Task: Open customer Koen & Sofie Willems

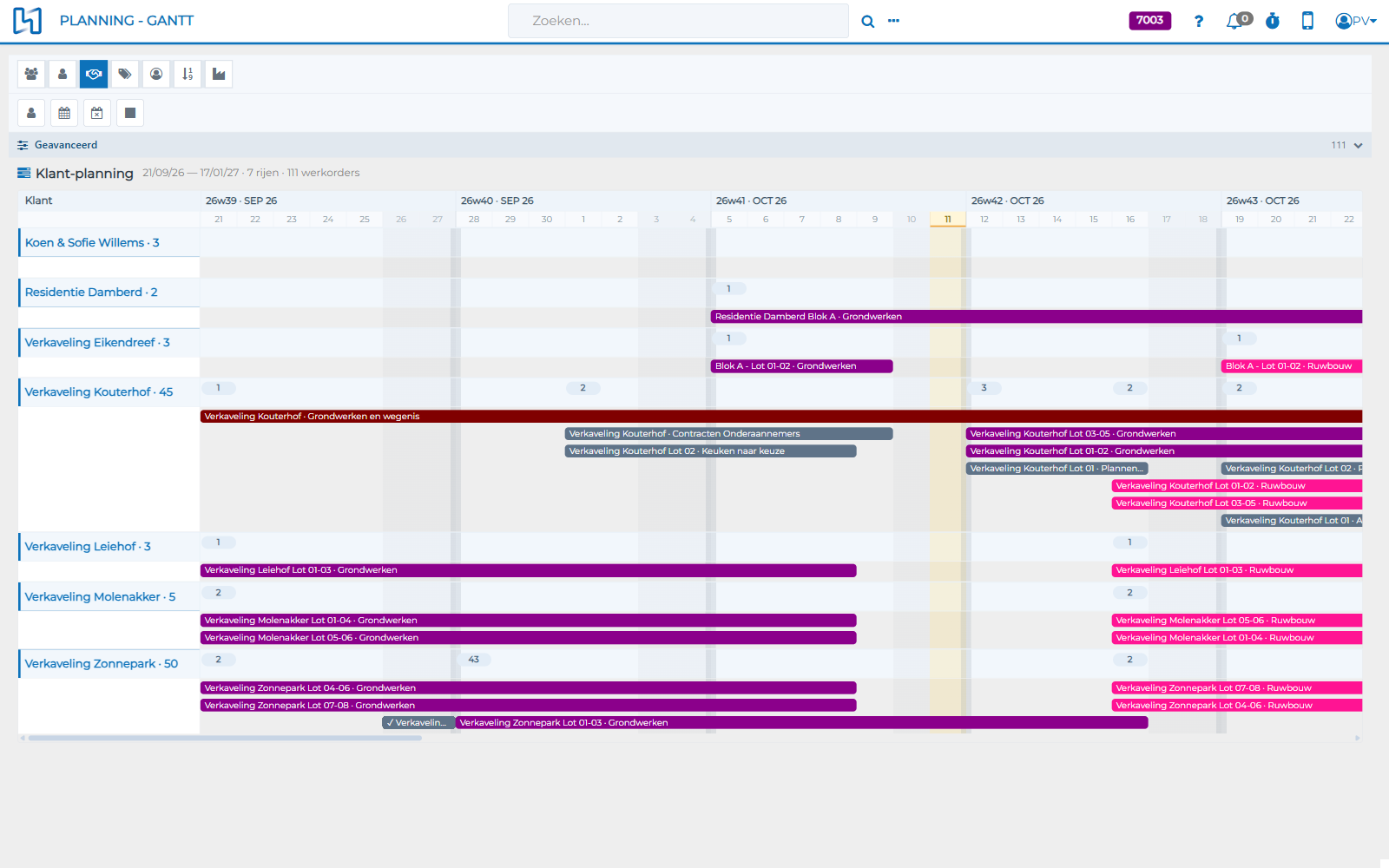Action: tap(92, 243)
